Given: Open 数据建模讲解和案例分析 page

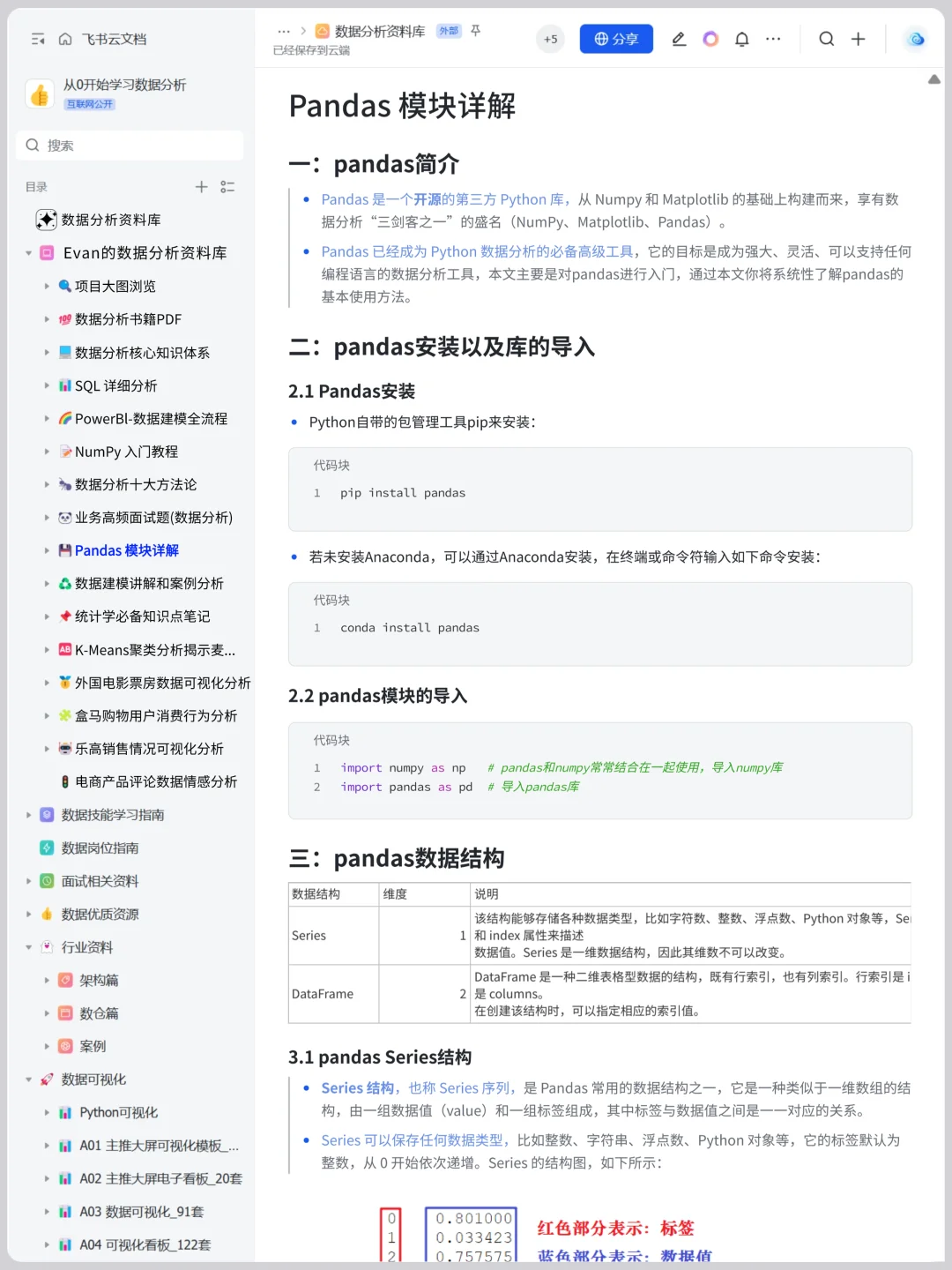Looking at the screenshot, I should click(x=149, y=584).
